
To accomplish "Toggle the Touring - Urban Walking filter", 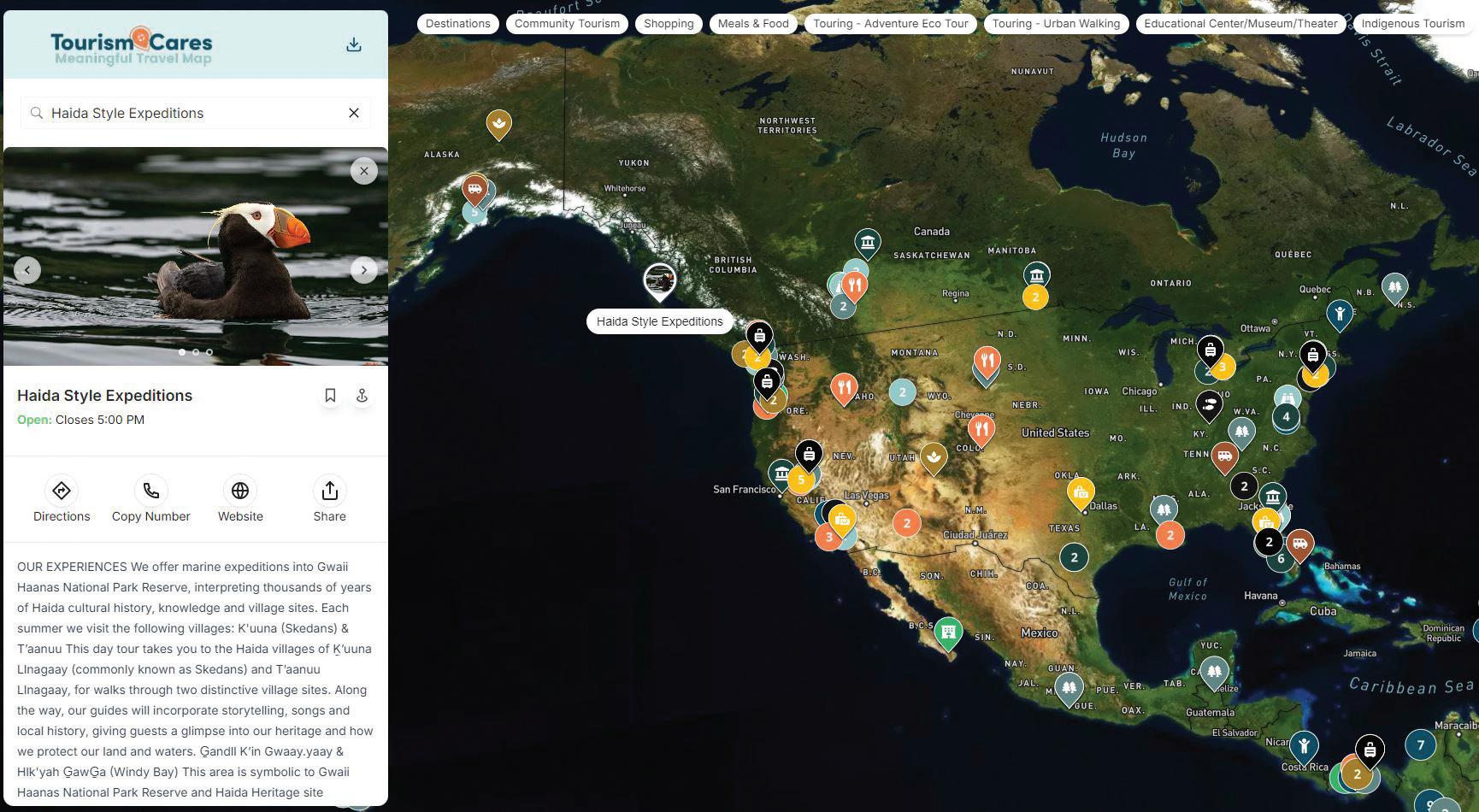I will (x=1057, y=24).
